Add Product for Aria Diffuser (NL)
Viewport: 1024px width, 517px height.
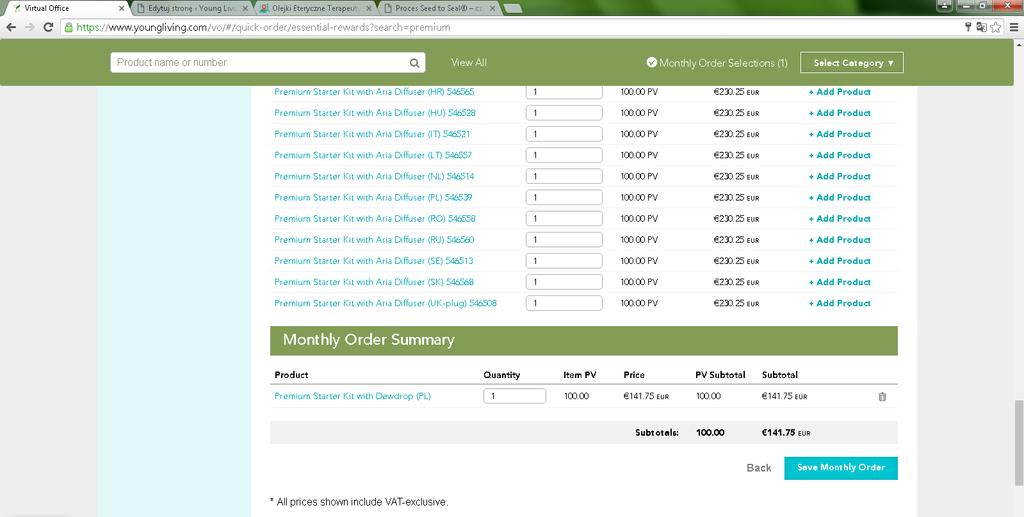point(840,176)
